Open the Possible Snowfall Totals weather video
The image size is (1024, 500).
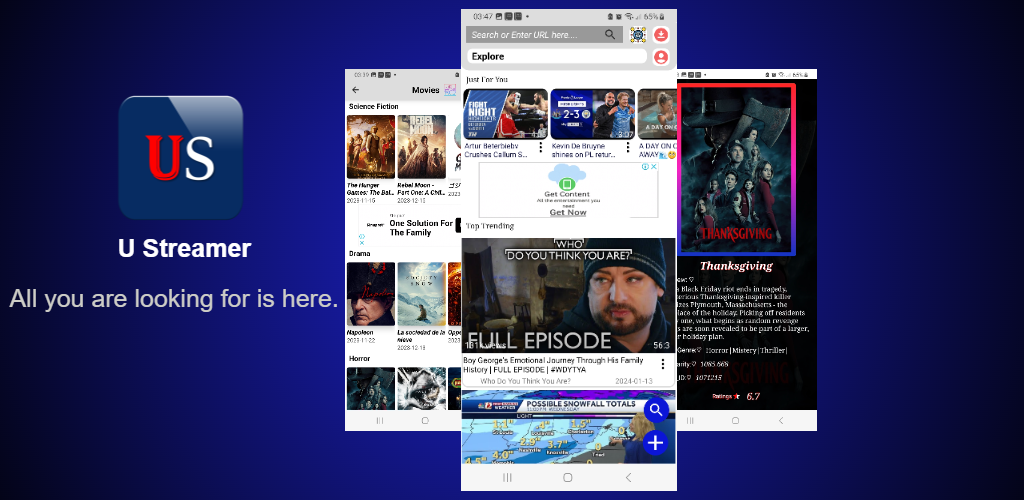pos(568,428)
